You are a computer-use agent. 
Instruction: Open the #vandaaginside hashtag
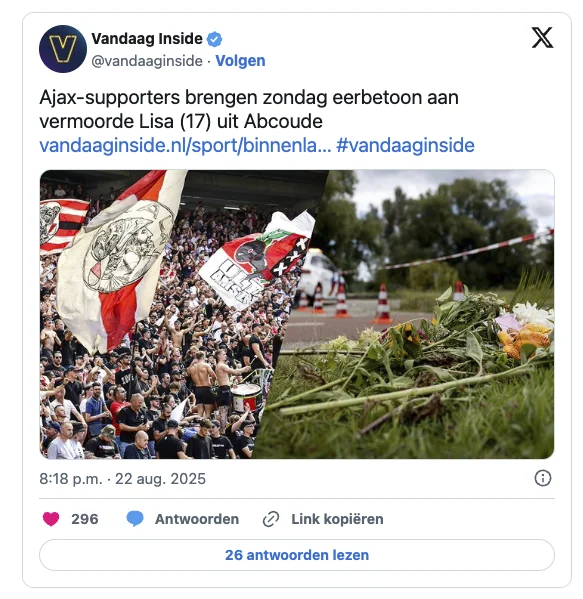tap(405, 146)
